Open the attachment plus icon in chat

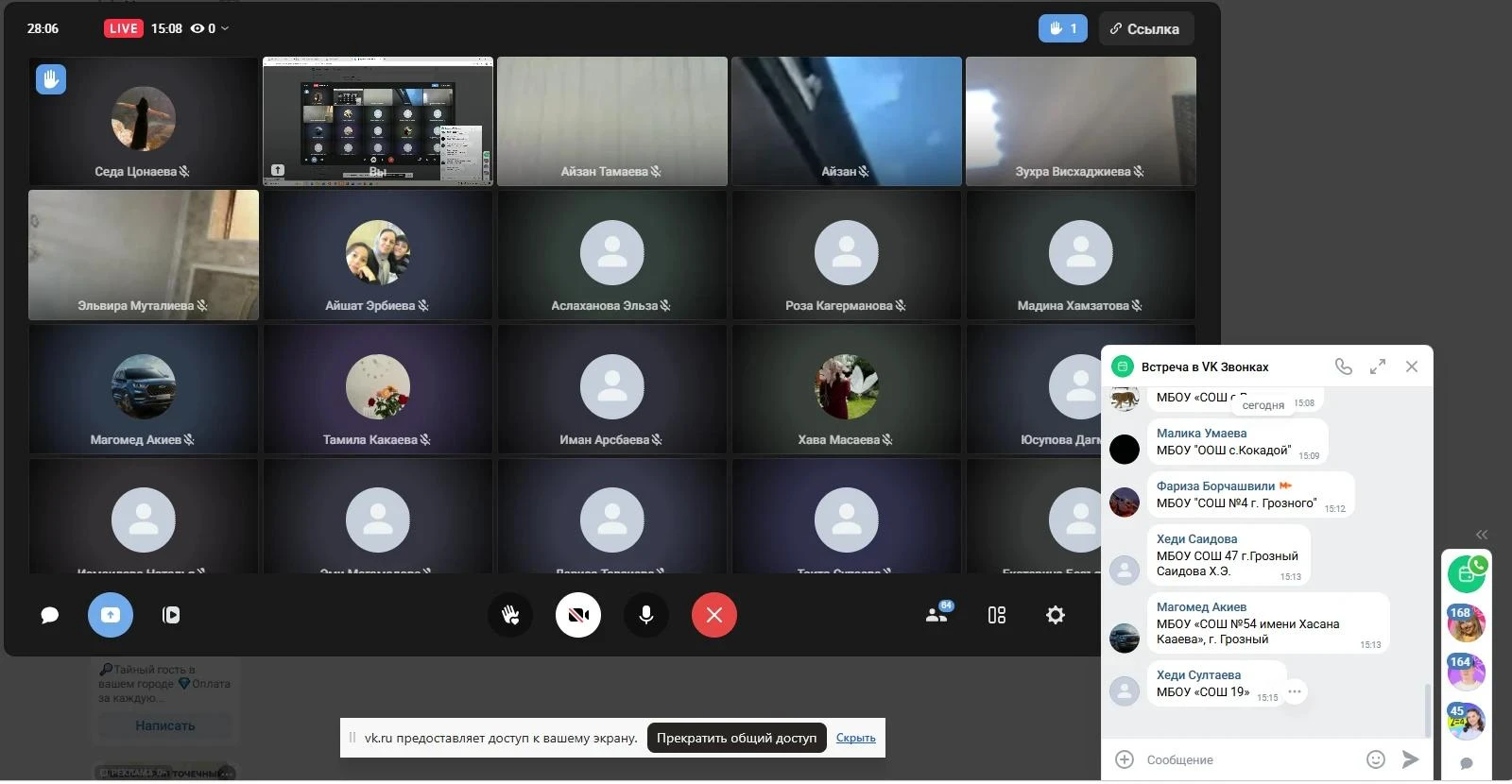[1125, 759]
